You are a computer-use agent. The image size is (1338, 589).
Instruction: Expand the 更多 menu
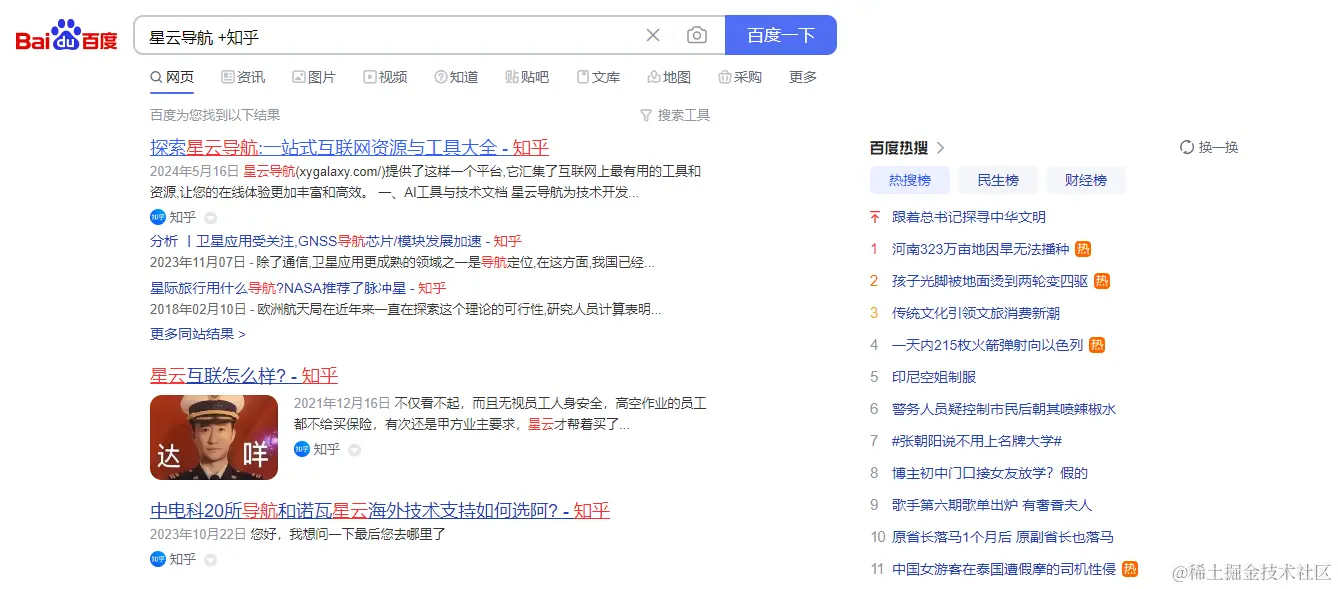[803, 77]
